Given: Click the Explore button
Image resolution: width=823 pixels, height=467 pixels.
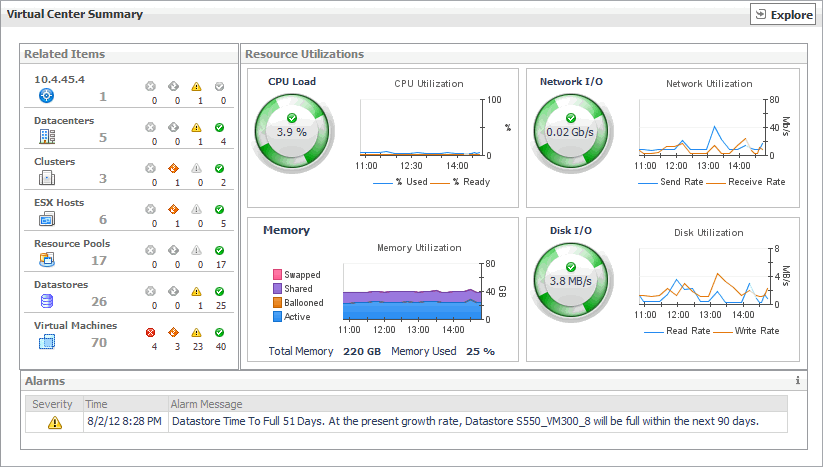Looking at the screenshot, I should (783, 15).
